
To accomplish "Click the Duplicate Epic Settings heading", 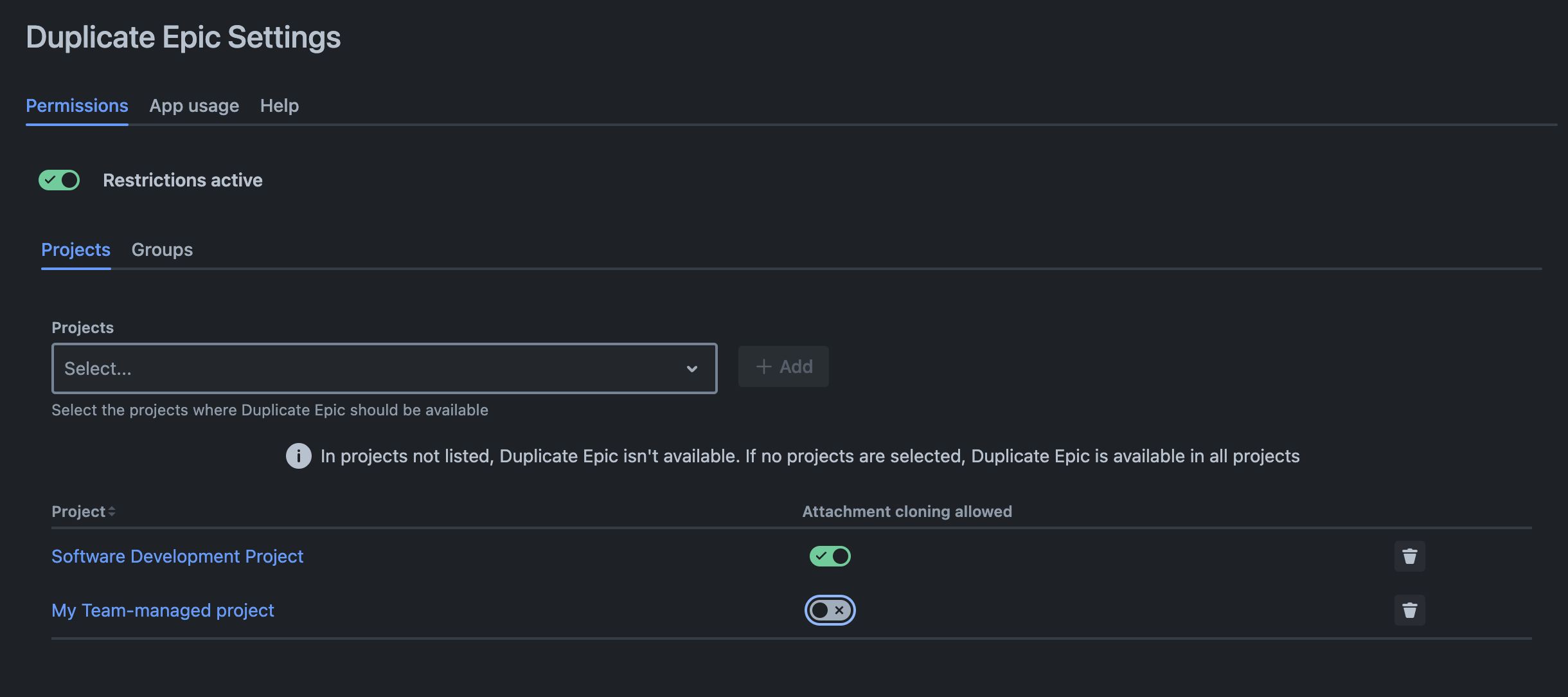I will pos(183,37).
